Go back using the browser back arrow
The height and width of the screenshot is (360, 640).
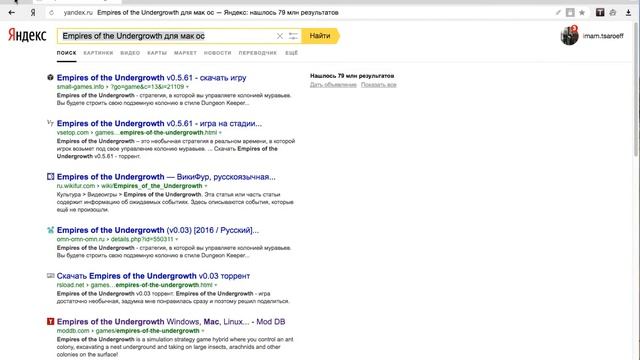click(x=11, y=13)
